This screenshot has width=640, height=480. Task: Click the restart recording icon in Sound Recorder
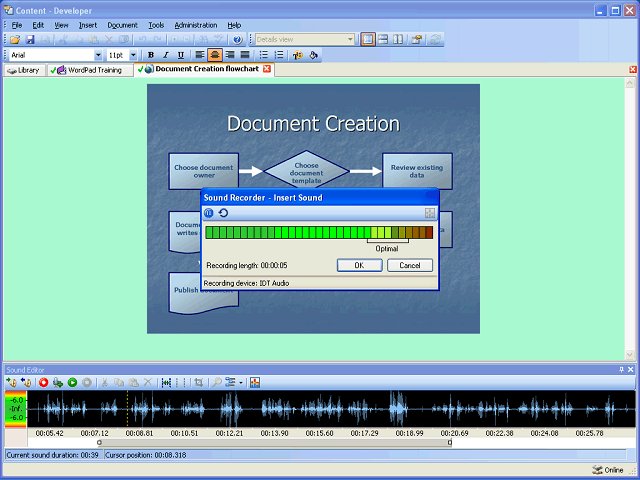coord(222,213)
